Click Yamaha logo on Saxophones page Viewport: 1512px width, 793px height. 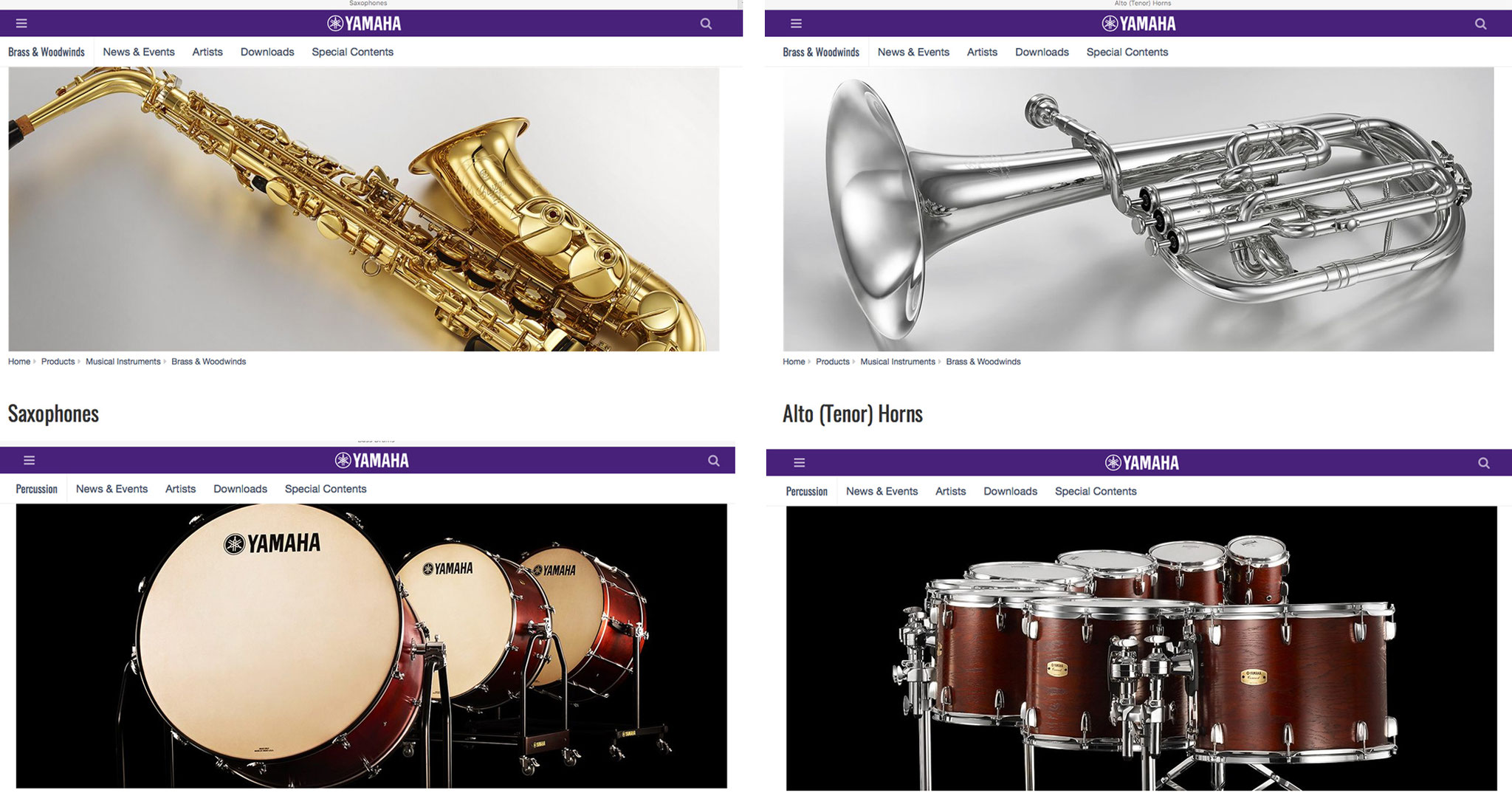(x=364, y=24)
